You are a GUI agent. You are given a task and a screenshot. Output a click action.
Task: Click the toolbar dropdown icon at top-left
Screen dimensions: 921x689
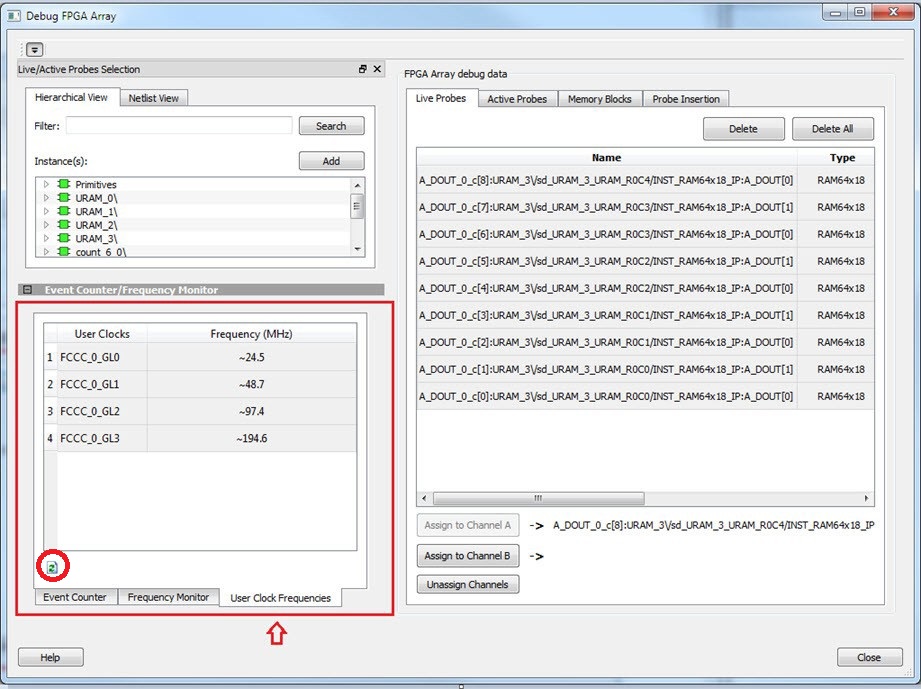tap(35, 49)
